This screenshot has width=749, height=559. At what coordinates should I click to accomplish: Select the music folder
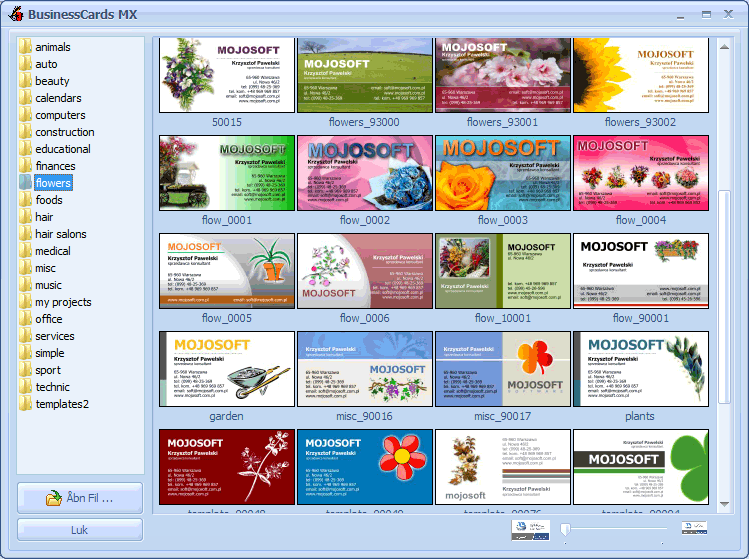pyautogui.click(x=48, y=285)
